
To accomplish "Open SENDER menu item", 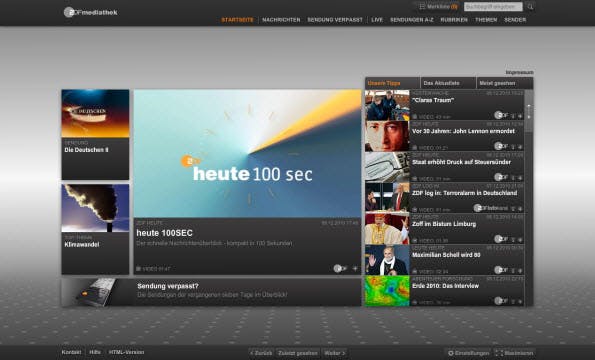I will pos(515,20).
